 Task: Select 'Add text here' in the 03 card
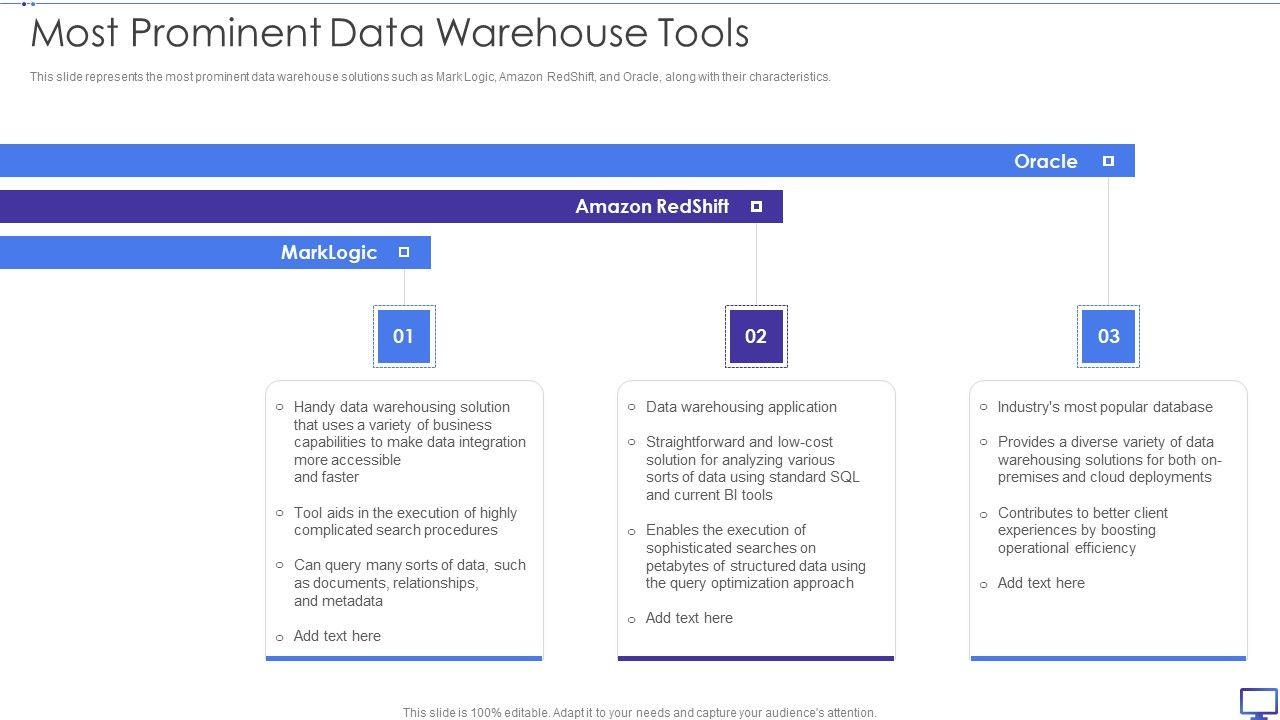tap(1041, 583)
